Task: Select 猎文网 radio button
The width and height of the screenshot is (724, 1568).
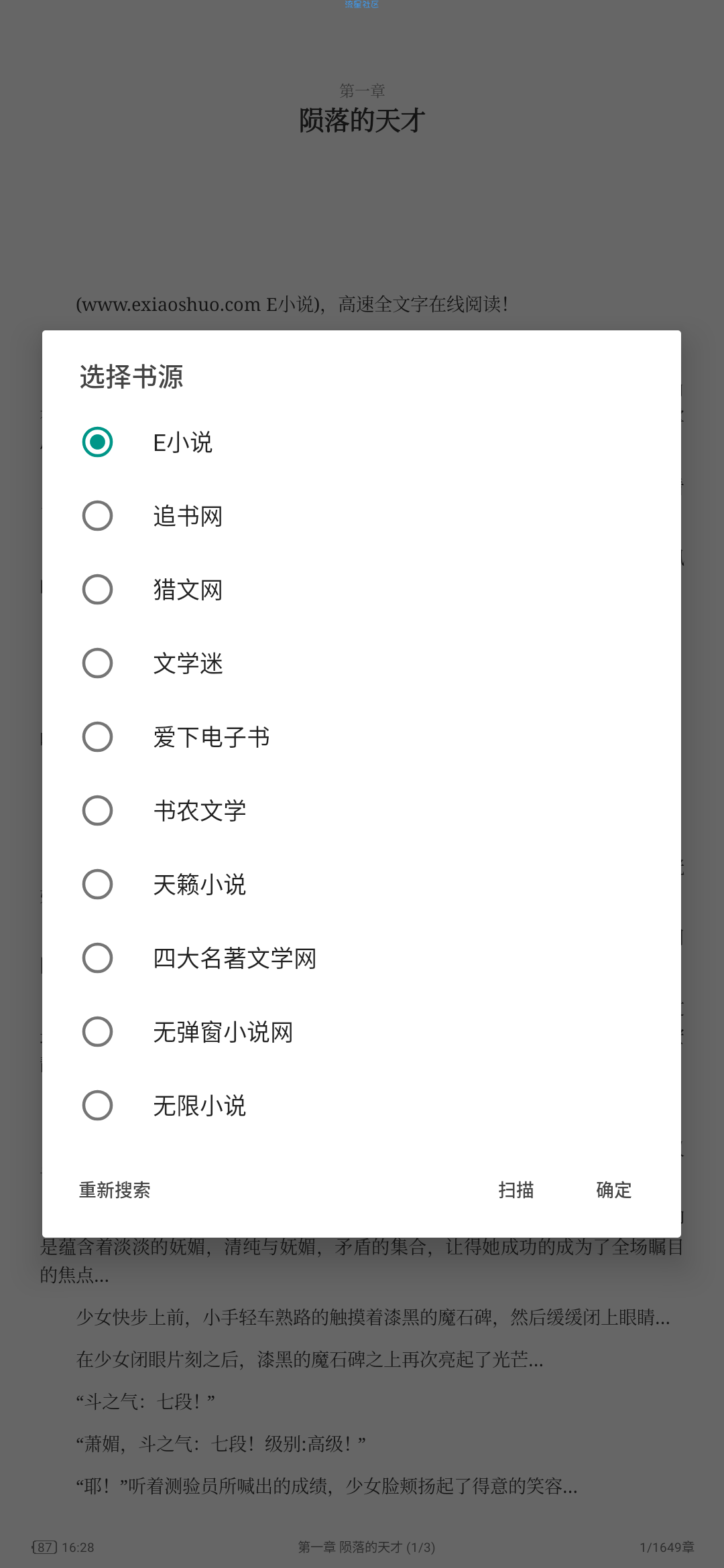Action: click(x=97, y=590)
